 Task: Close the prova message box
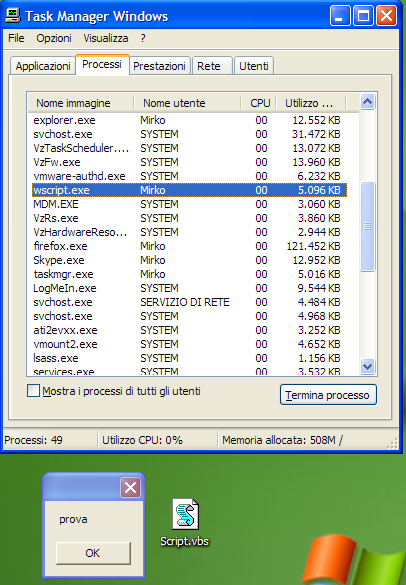pyautogui.click(x=130, y=487)
